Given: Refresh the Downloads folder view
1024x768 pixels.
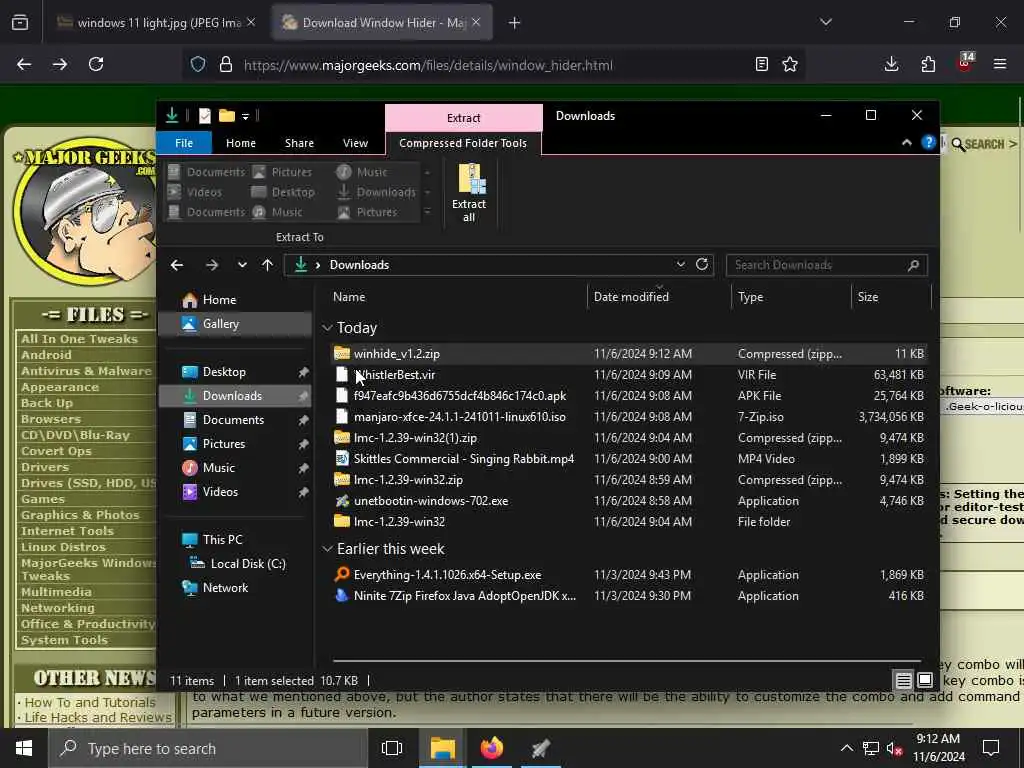Looking at the screenshot, I should 702,264.
